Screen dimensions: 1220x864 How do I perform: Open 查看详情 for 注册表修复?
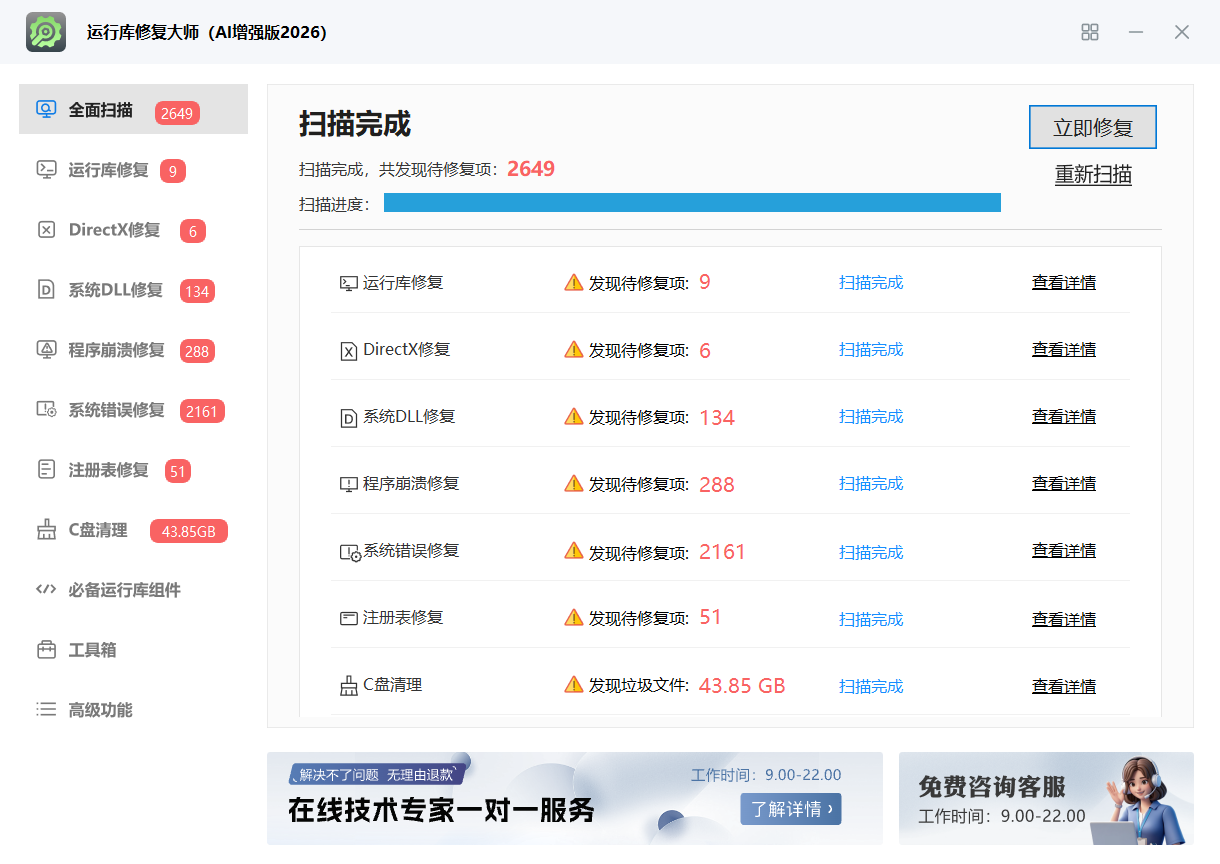(x=1064, y=619)
